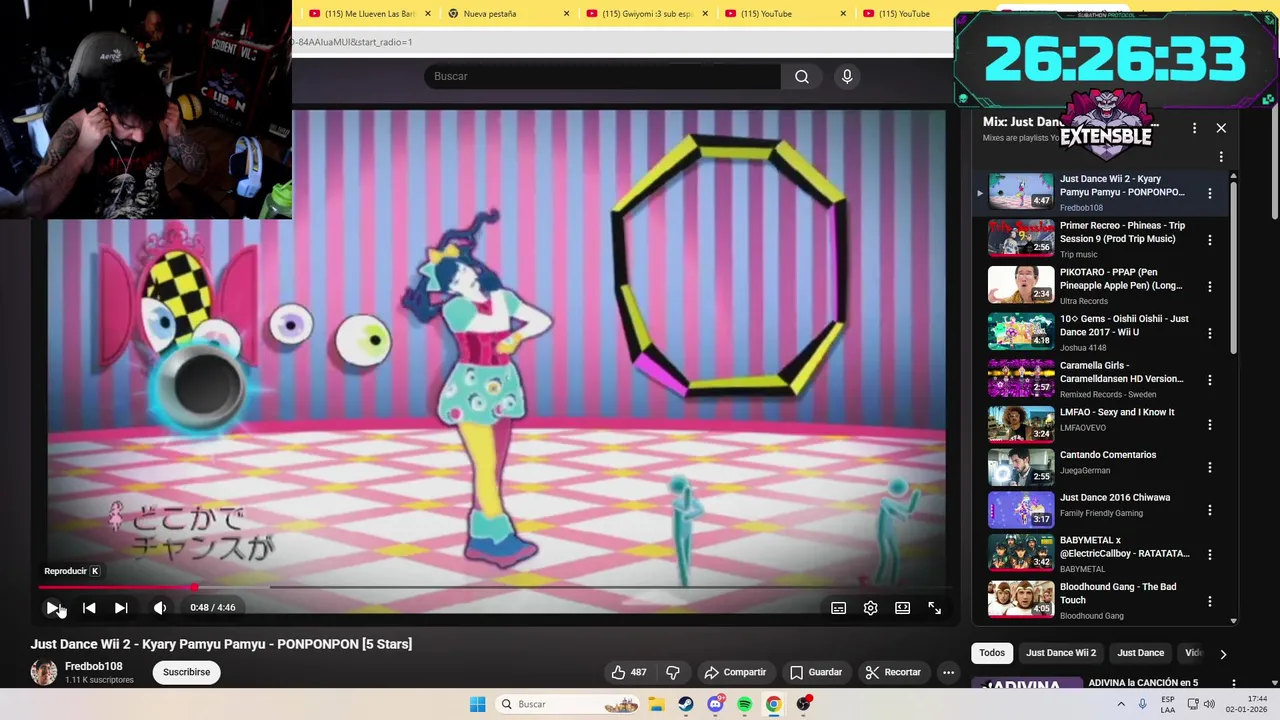Click the Play (Reproducir) button in player

coord(53,607)
